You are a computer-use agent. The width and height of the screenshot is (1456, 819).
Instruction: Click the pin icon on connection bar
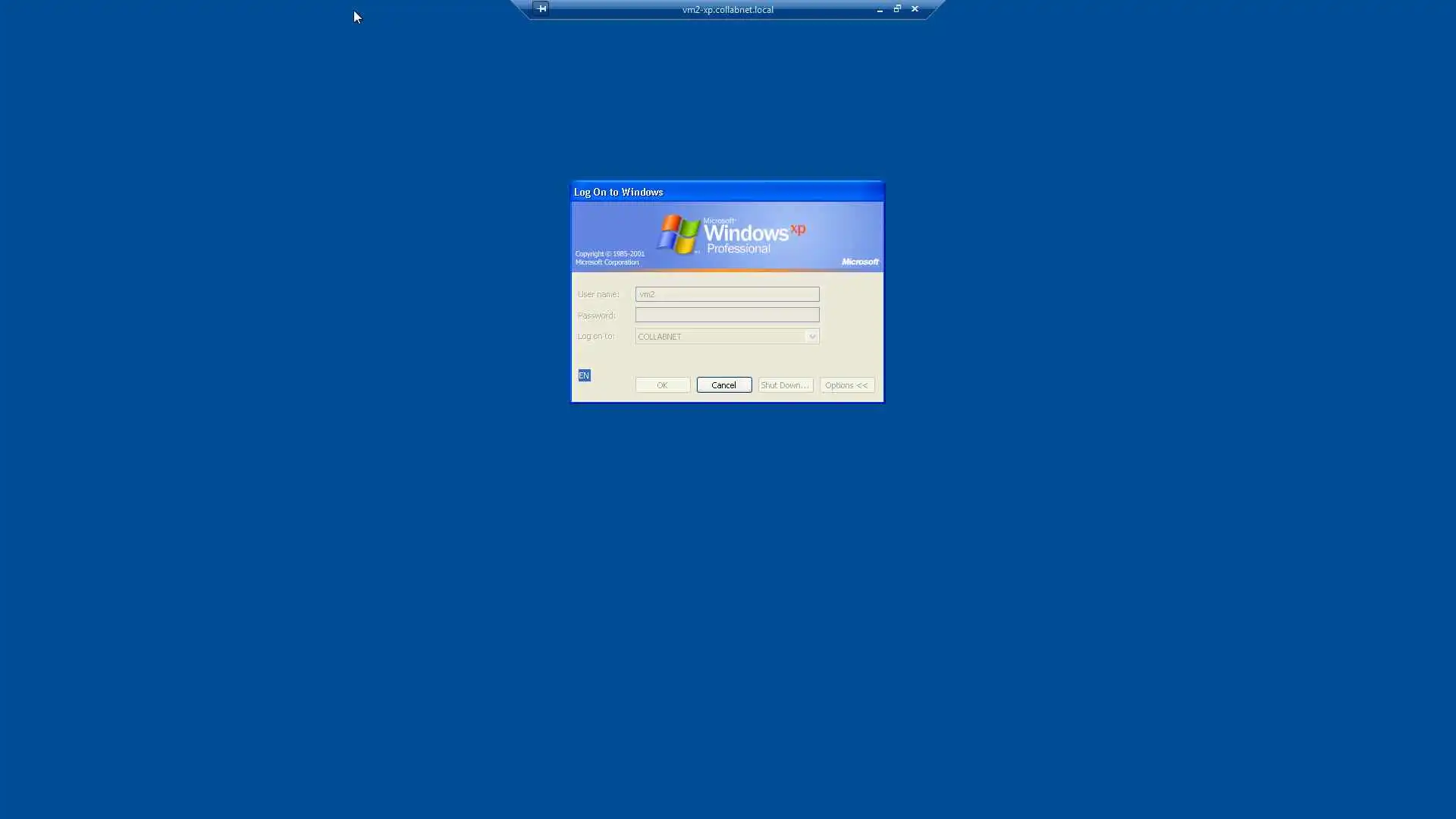(x=541, y=8)
